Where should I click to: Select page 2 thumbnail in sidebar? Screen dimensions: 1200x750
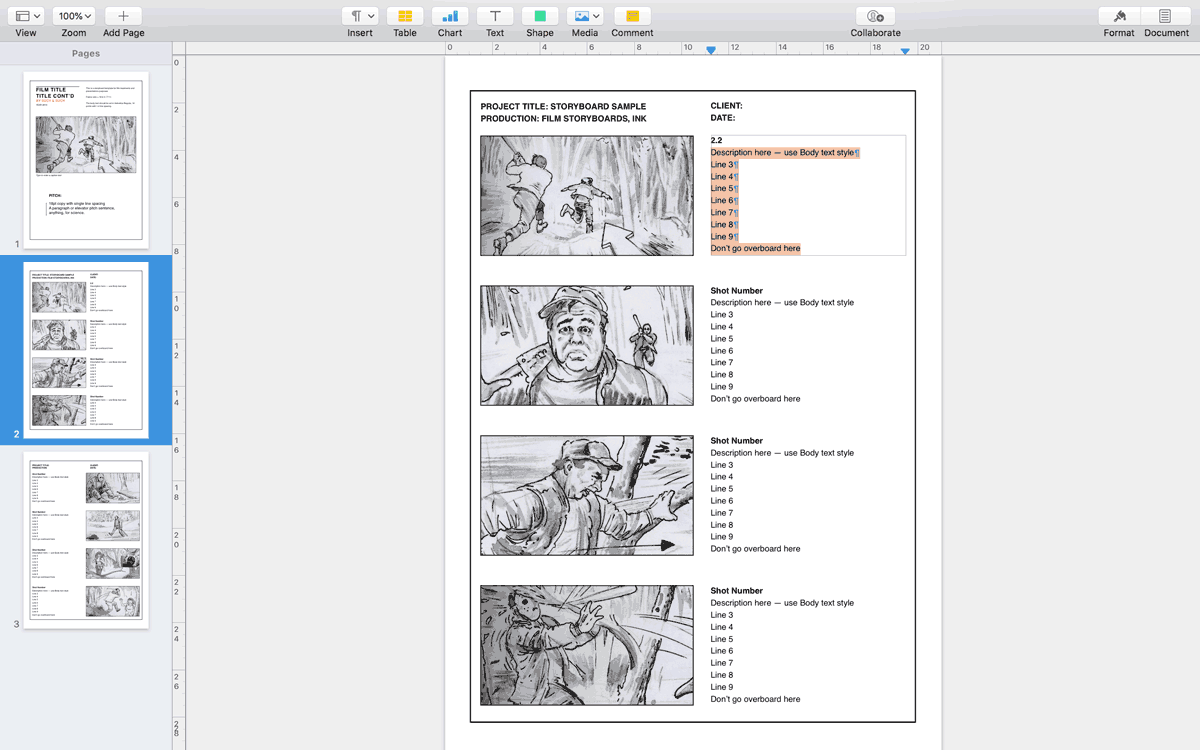pyautogui.click(x=86, y=350)
